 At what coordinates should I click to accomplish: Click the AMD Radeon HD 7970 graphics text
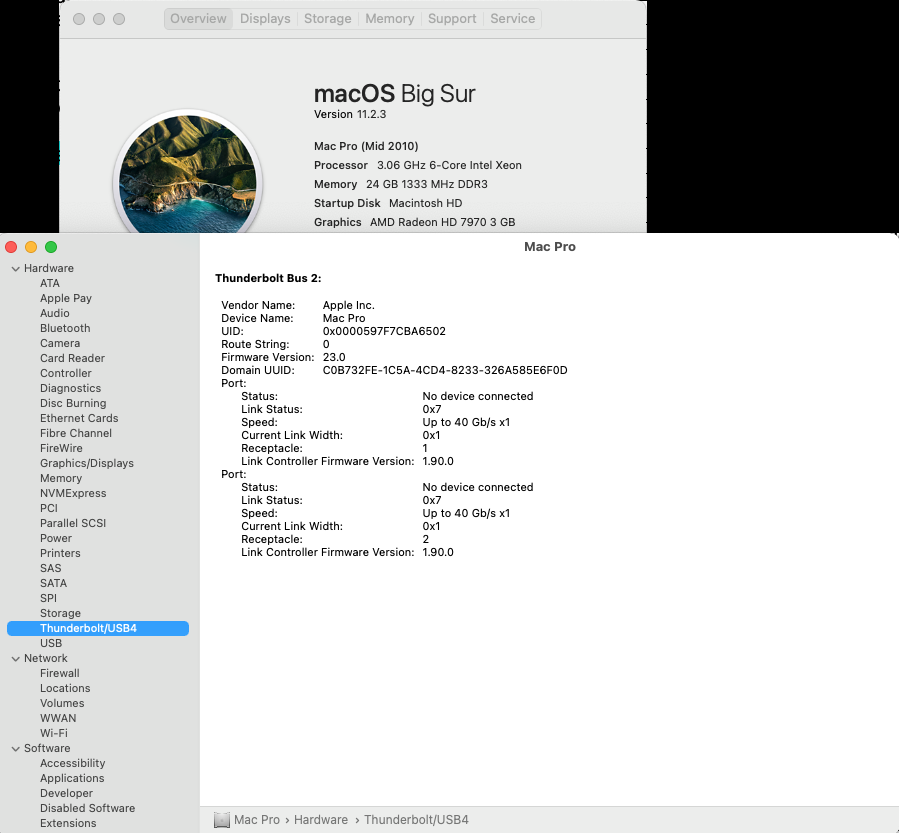[x=442, y=222]
